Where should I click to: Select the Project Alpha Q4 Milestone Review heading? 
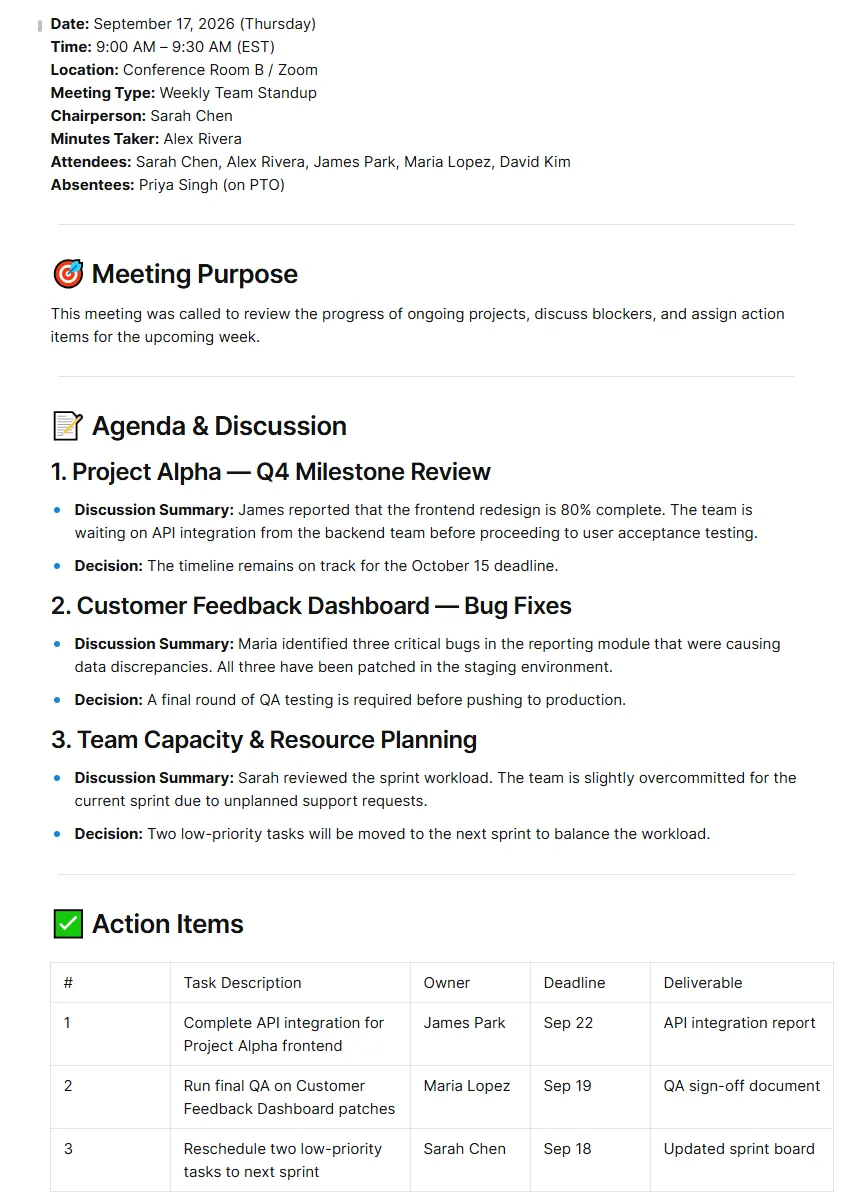pos(271,472)
